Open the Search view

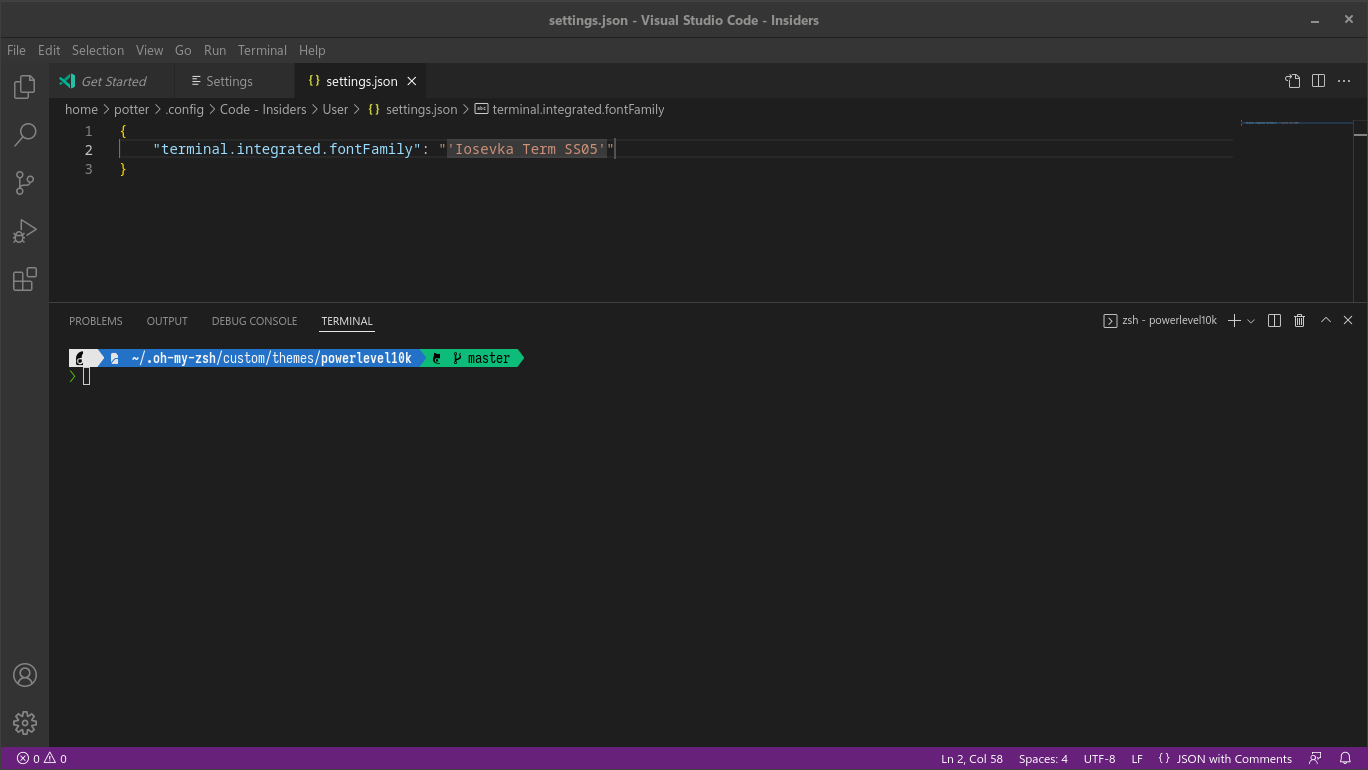(24, 134)
